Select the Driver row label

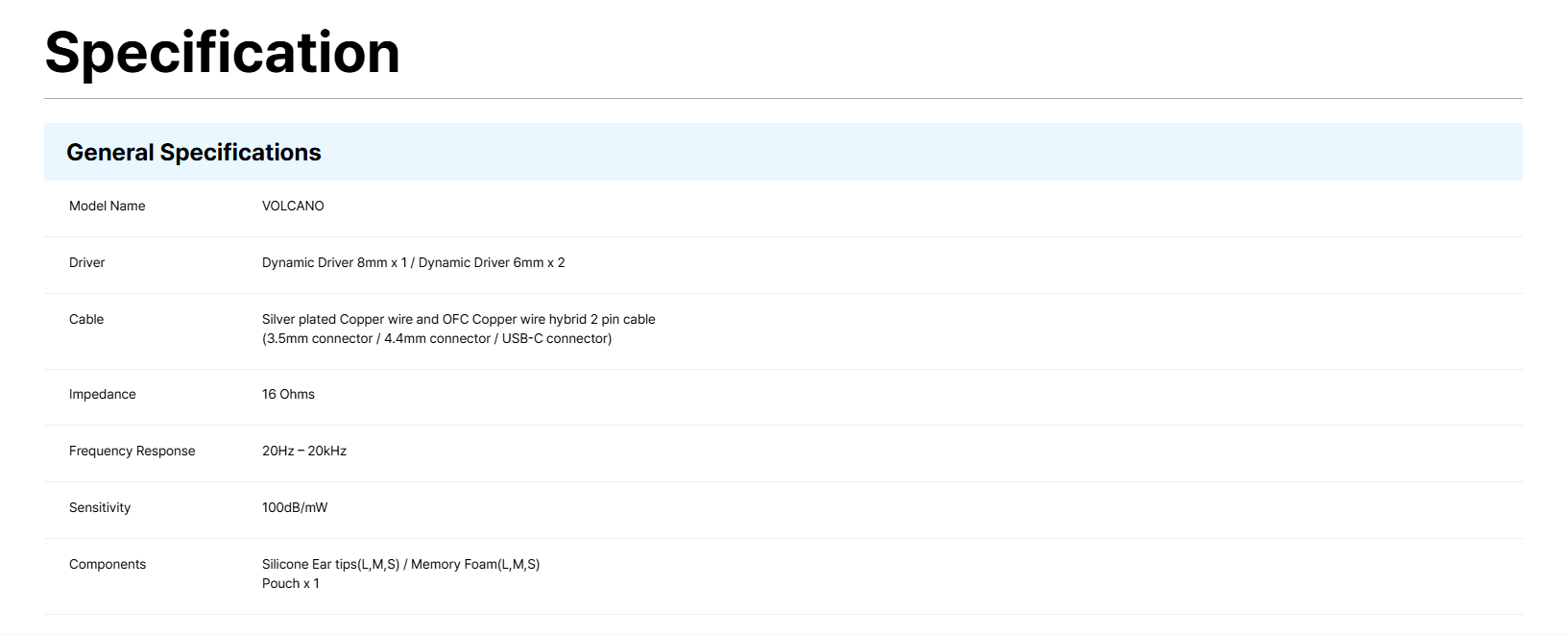[86, 262]
